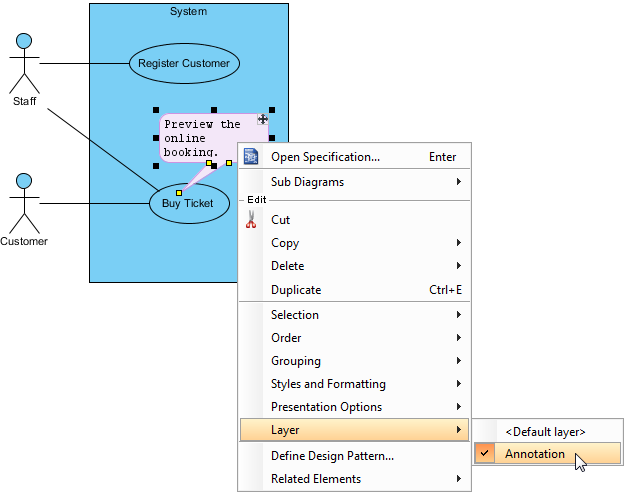The width and height of the screenshot is (626, 494).
Task: Click the 'Customer' actor label
Action: pyautogui.click(x=24, y=241)
